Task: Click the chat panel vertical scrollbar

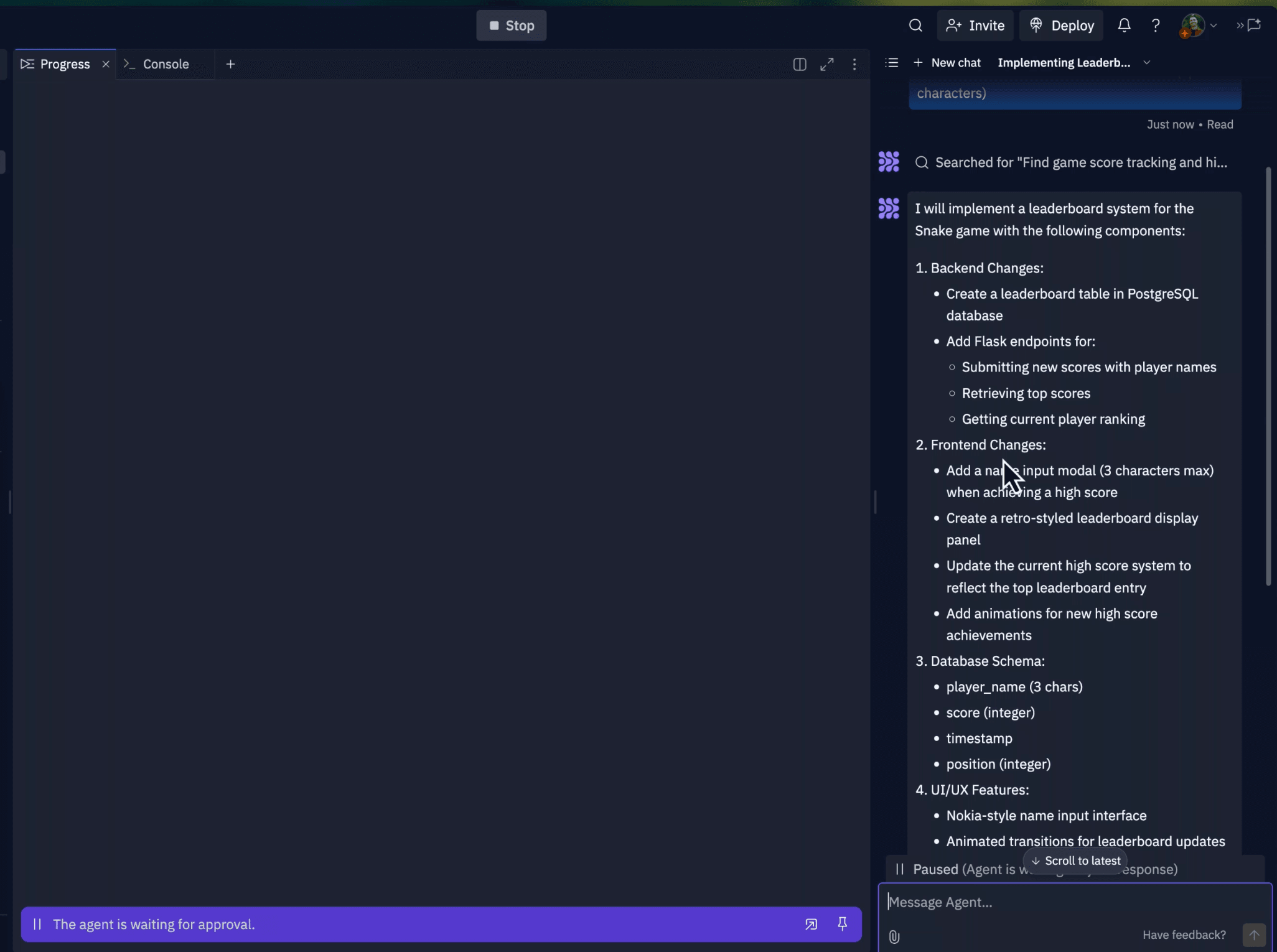Action: [x=1268, y=373]
